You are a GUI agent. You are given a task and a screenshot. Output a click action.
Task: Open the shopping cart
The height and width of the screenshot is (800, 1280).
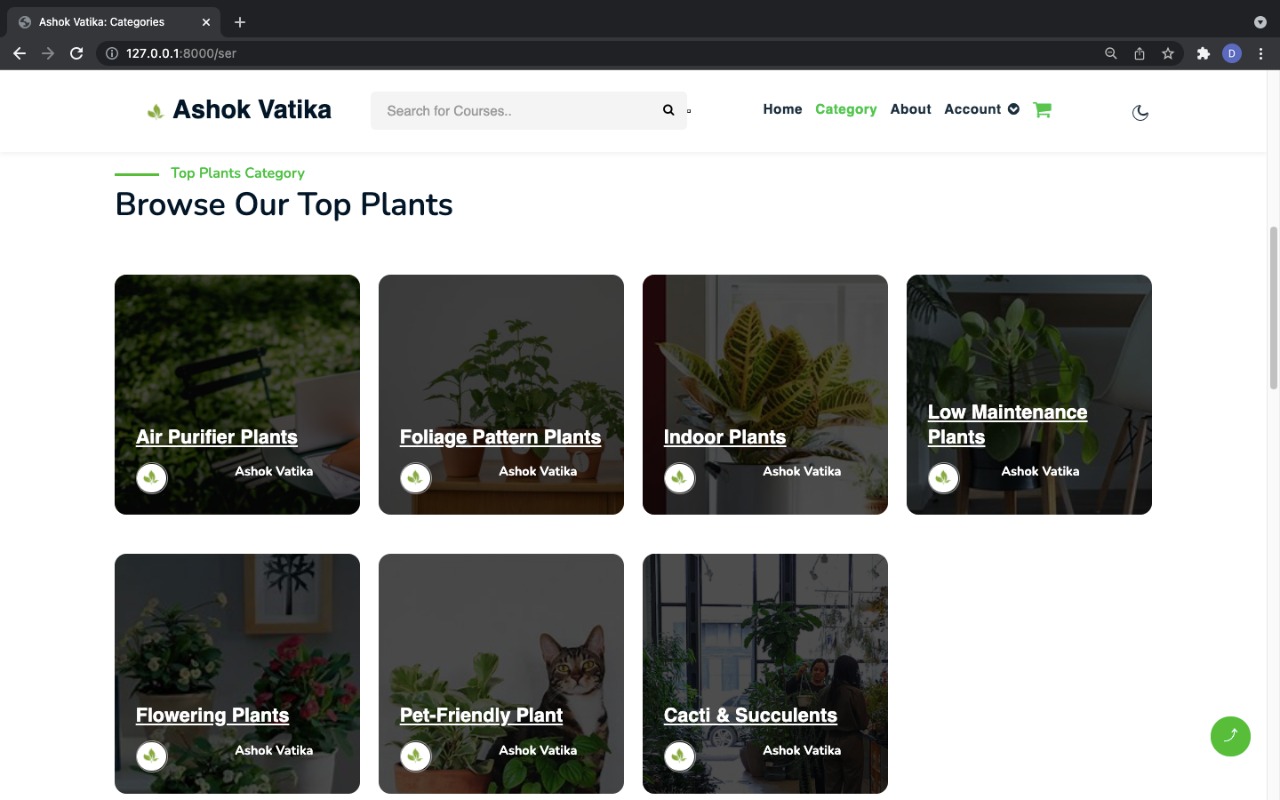[x=1042, y=109]
